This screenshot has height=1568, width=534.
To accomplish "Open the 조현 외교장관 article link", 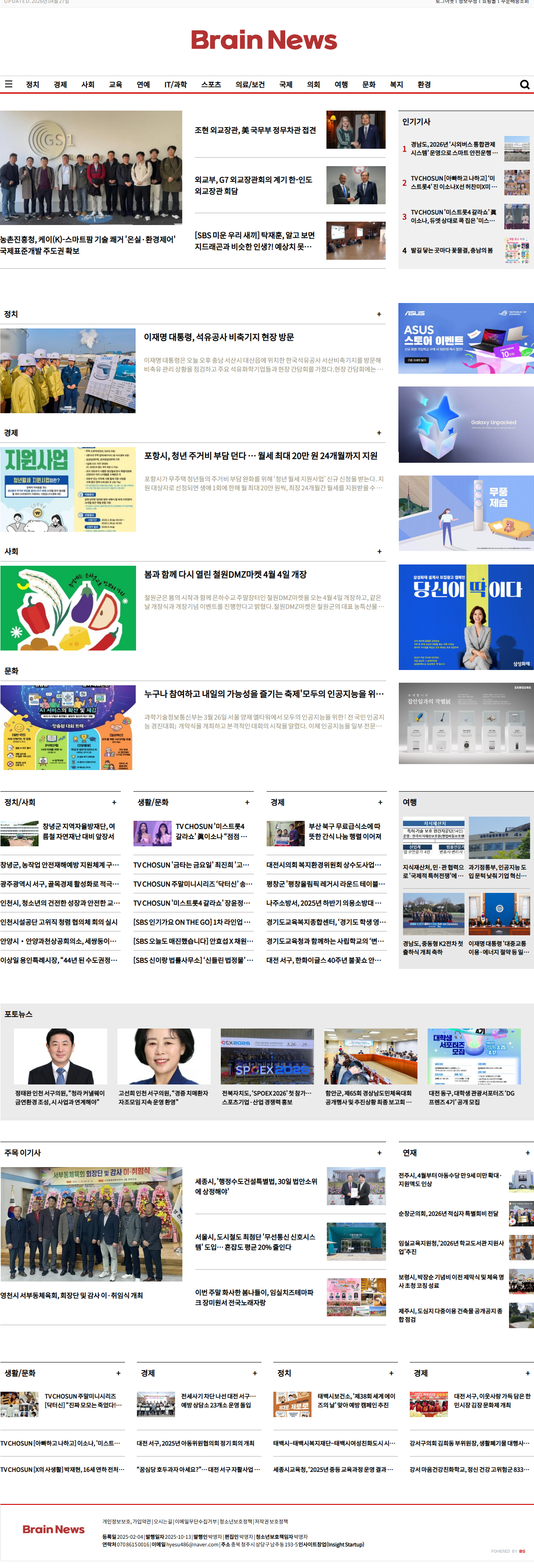I will point(255,130).
